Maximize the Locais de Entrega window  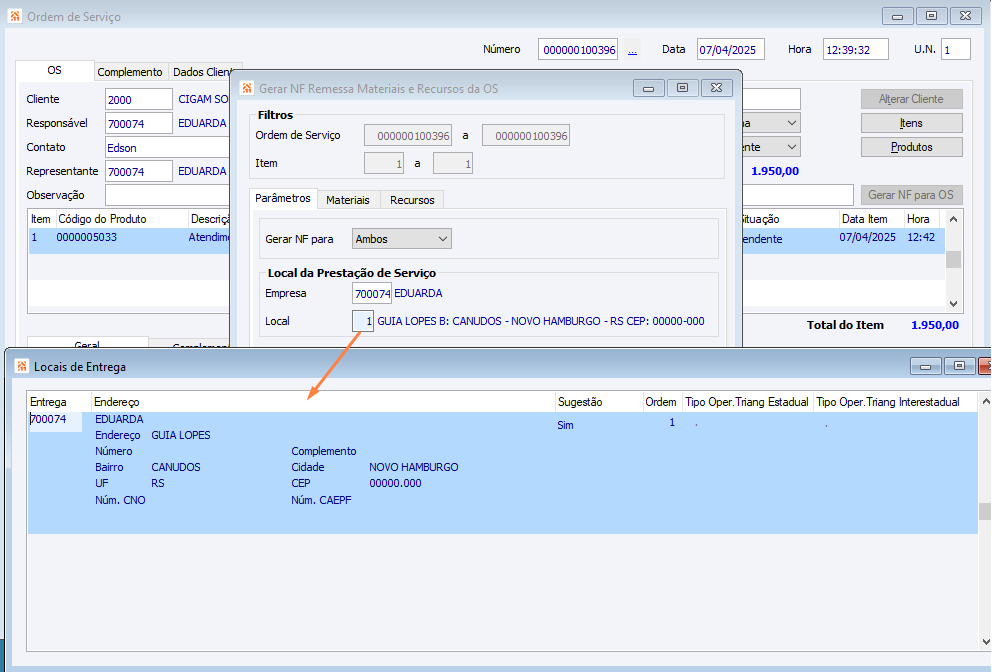point(959,366)
